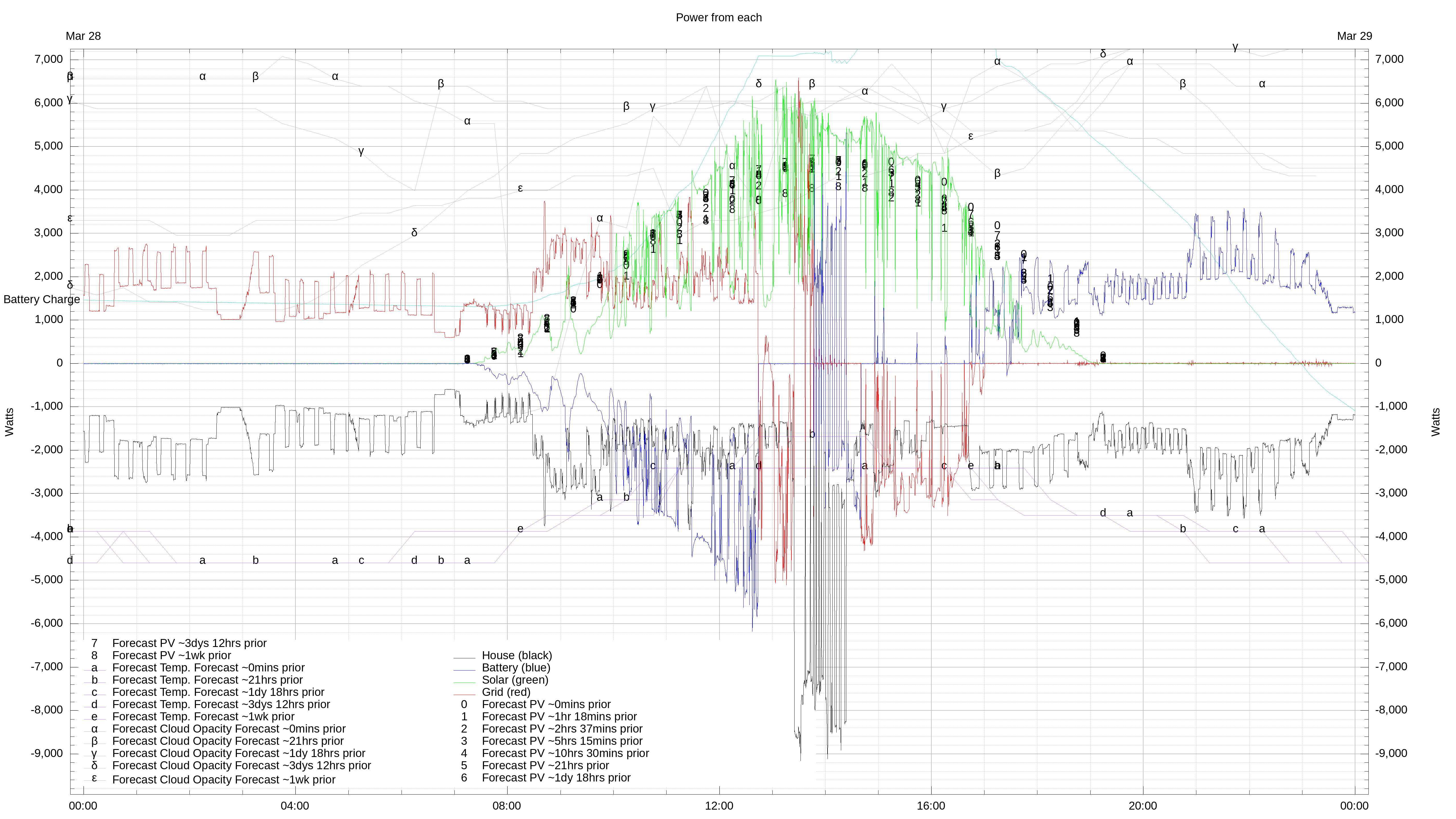
Task: Click legend 'Forecast PV ~2hrs 37mins prior'
Action: [x=562, y=729]
